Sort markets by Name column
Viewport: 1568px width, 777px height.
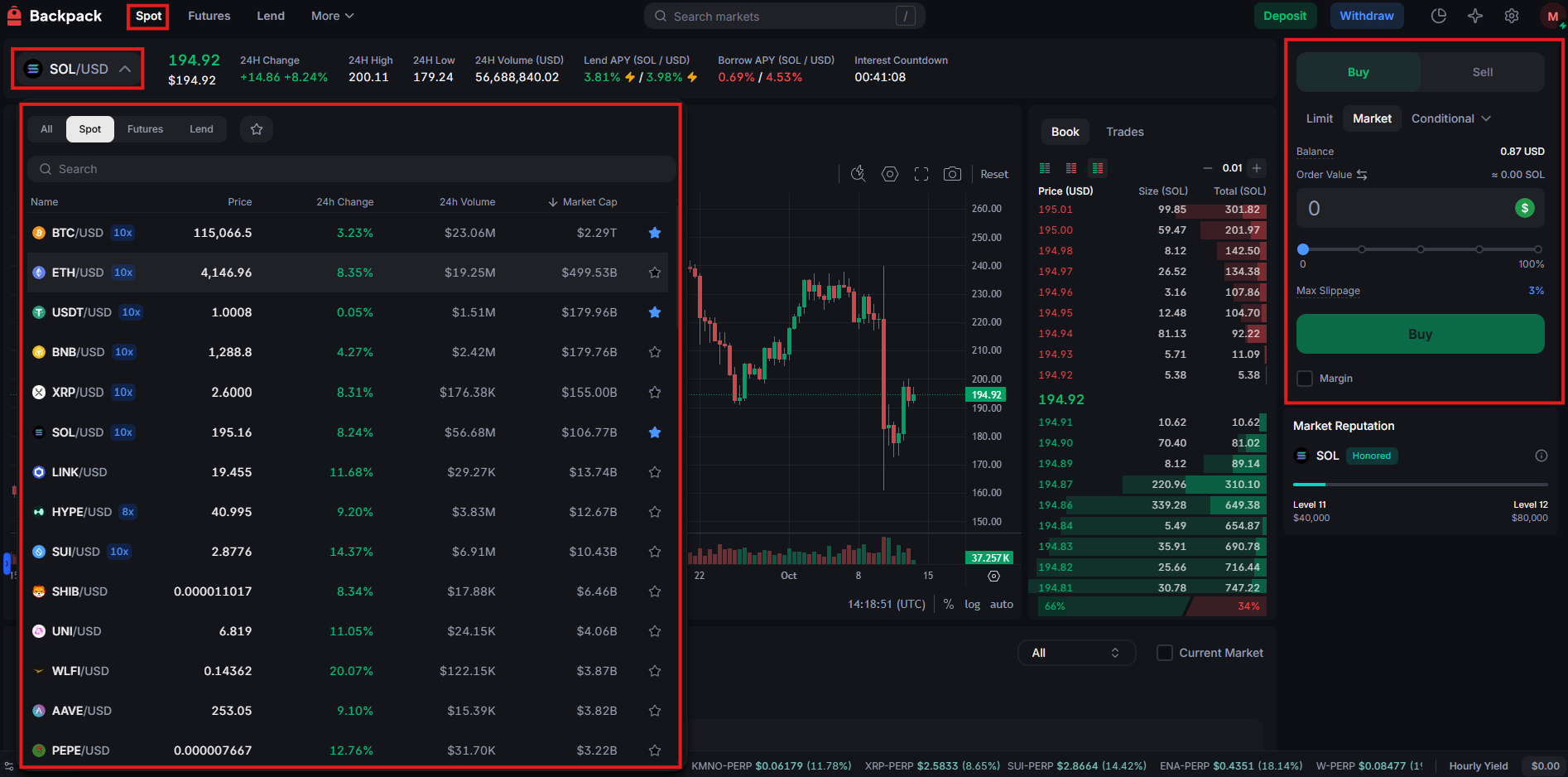pos(45,202)
